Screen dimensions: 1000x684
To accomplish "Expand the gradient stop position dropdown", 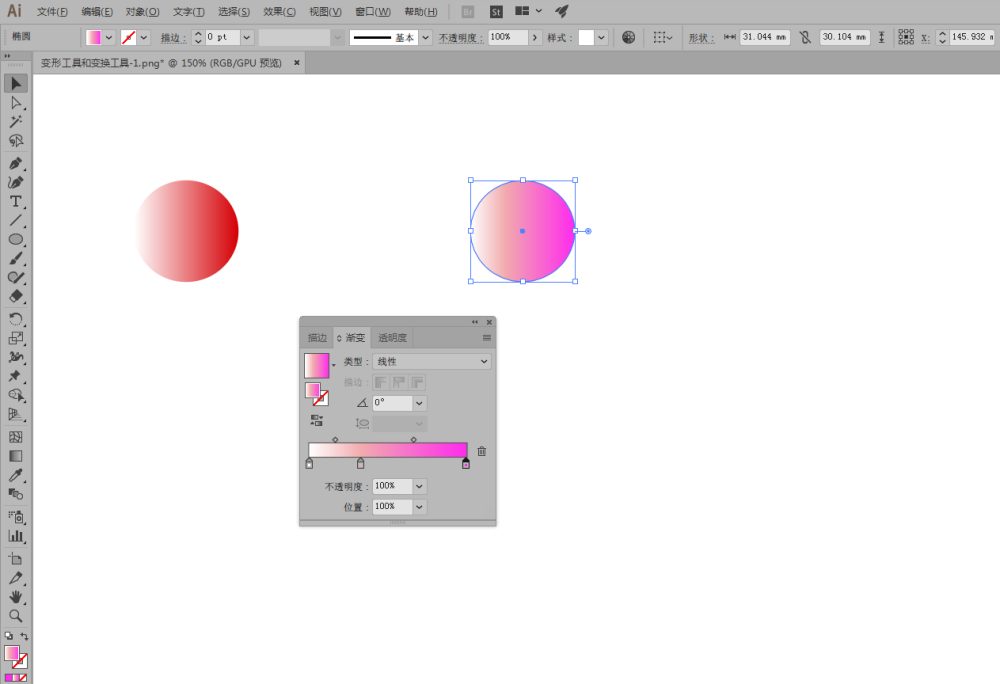I will [419, 507].
